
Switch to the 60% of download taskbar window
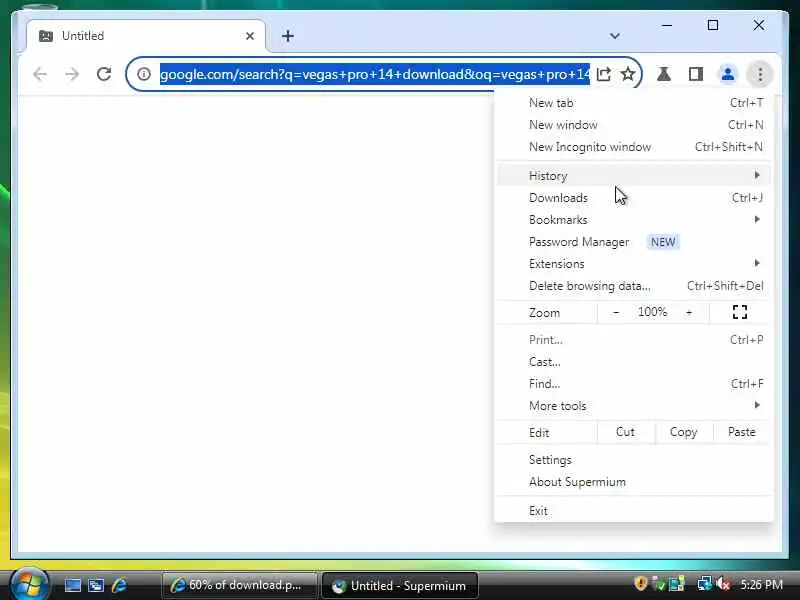coord(239,585)
